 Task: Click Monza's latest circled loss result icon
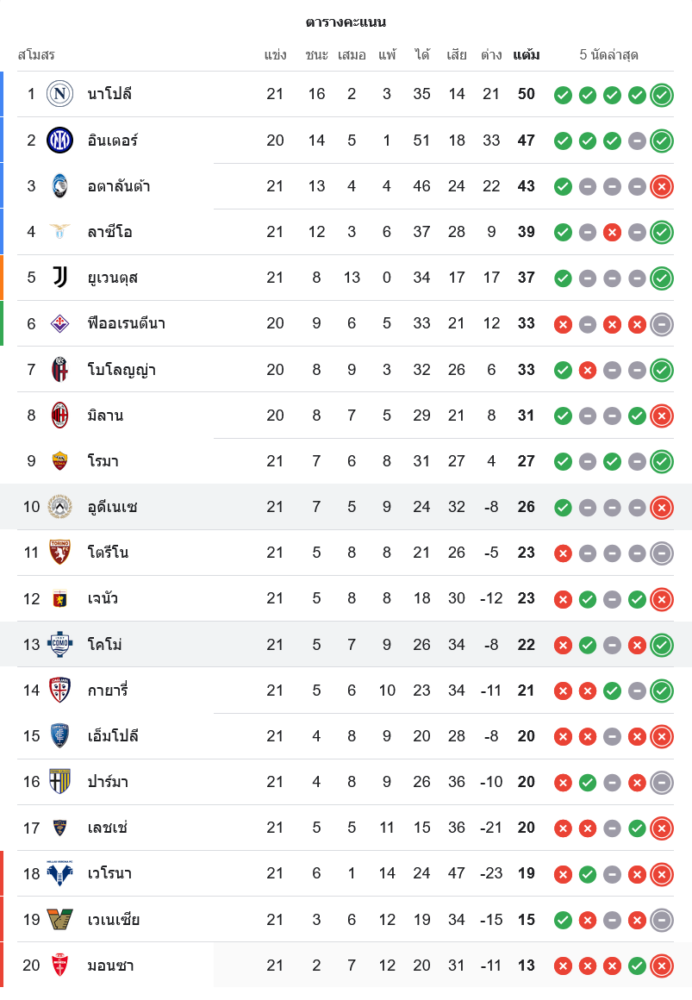661,966
